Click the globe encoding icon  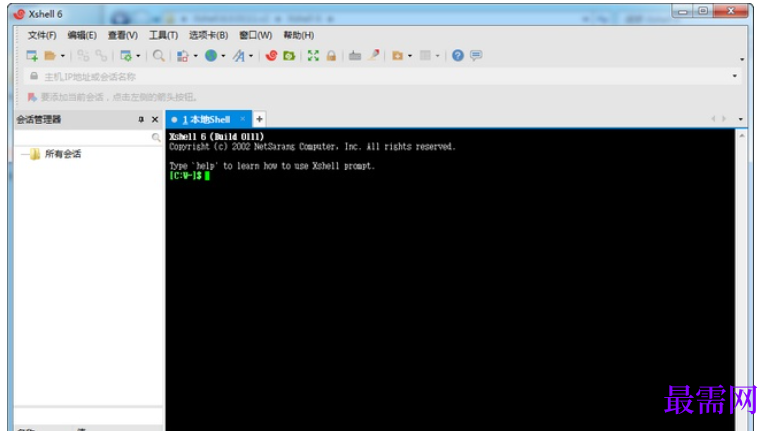pyautogui.click(x=211, y=56)
